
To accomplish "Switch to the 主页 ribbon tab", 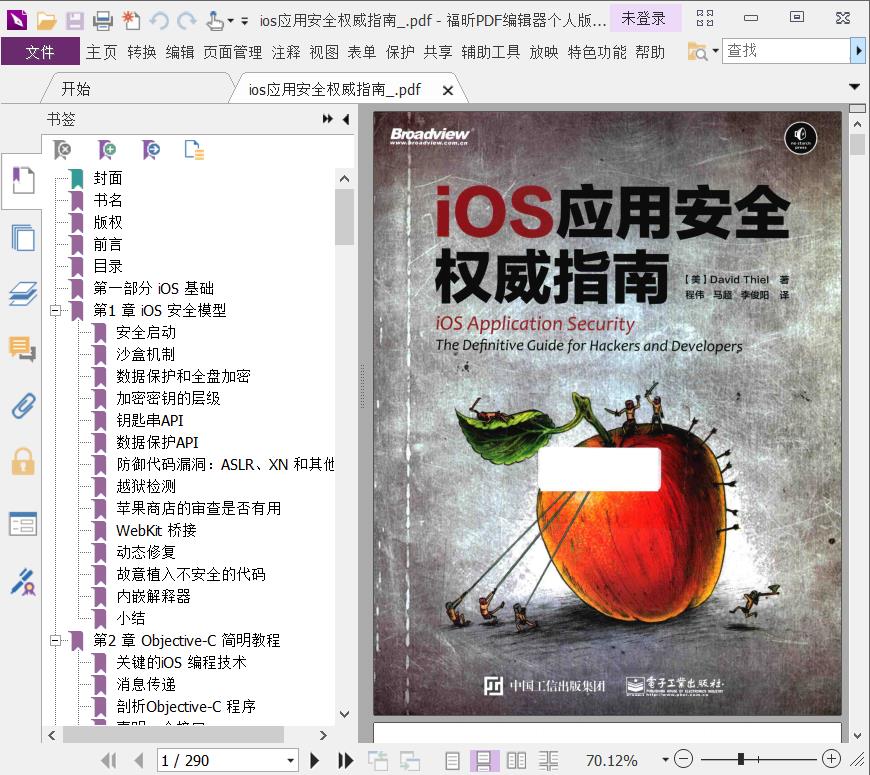I will (x=102, y=52).
